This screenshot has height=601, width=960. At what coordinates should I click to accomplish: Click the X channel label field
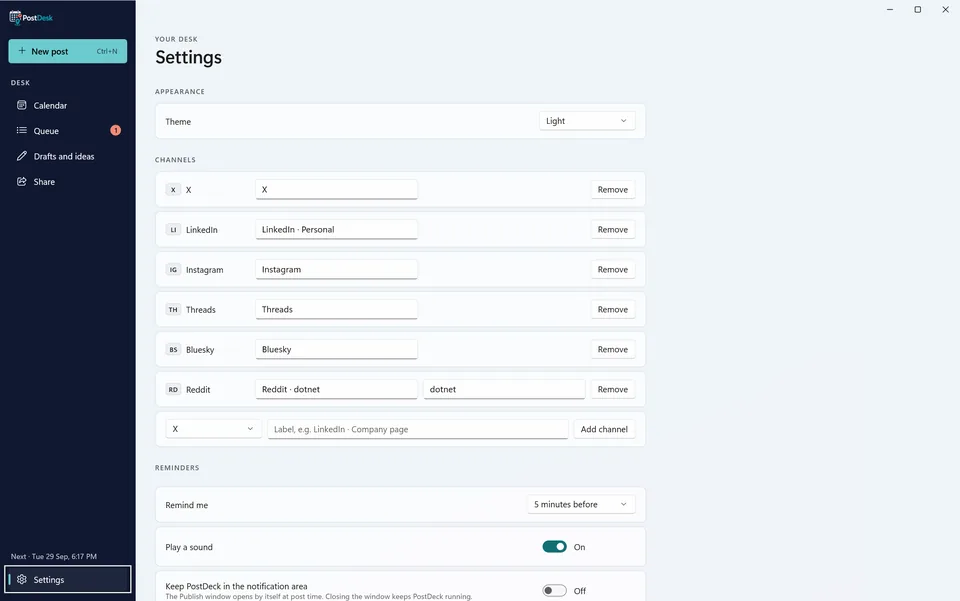point(336,190)
